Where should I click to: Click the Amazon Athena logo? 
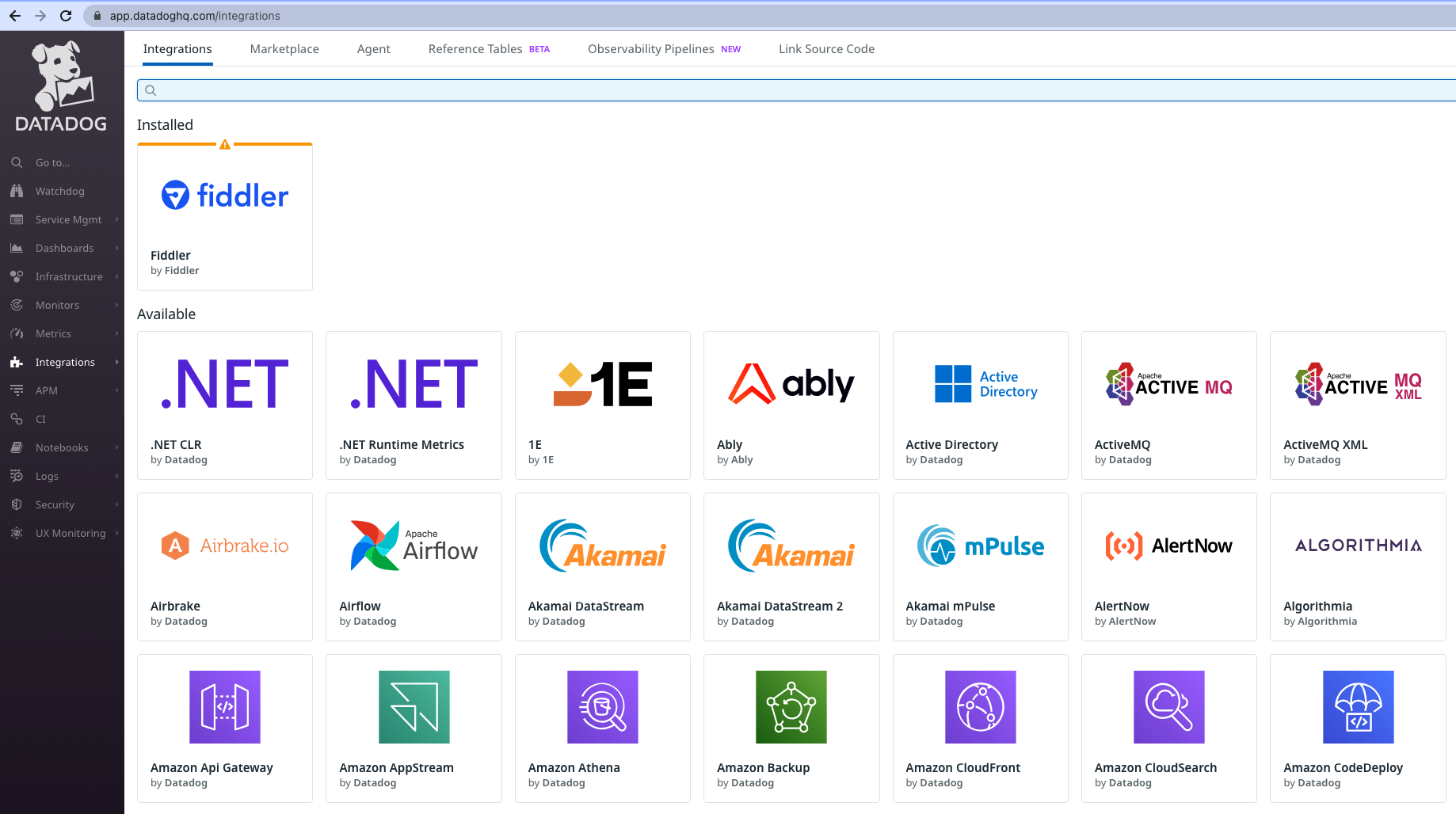(x=603, y=707)
